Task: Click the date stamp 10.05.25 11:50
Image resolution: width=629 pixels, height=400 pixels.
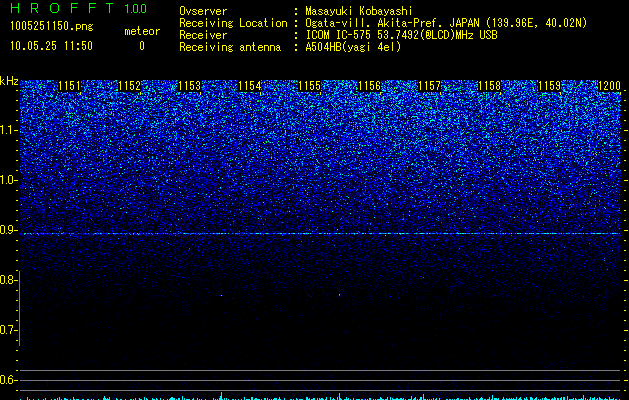Action: [51, 46]
